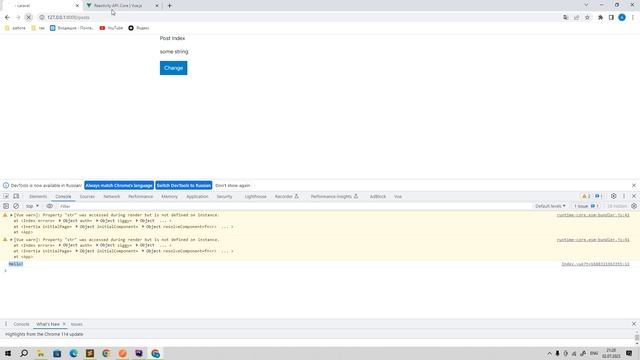Screen dimensions: 640x360
Task: Open the Chrome profile avatar
Action: pyautogui.click(x=622, y=17)
